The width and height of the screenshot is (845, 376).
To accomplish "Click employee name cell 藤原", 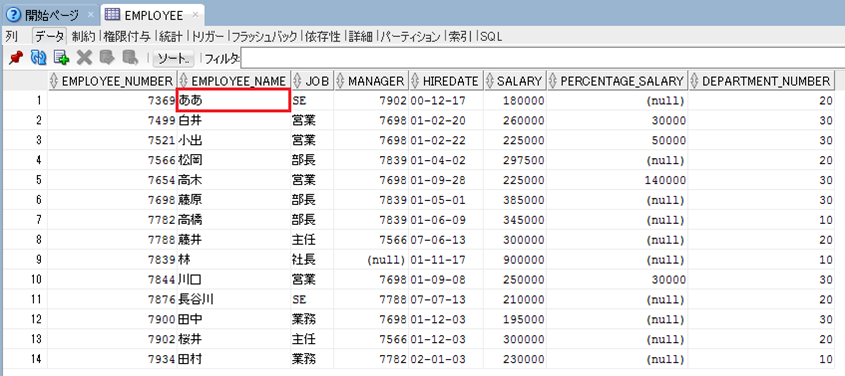I will pos(234,200).
